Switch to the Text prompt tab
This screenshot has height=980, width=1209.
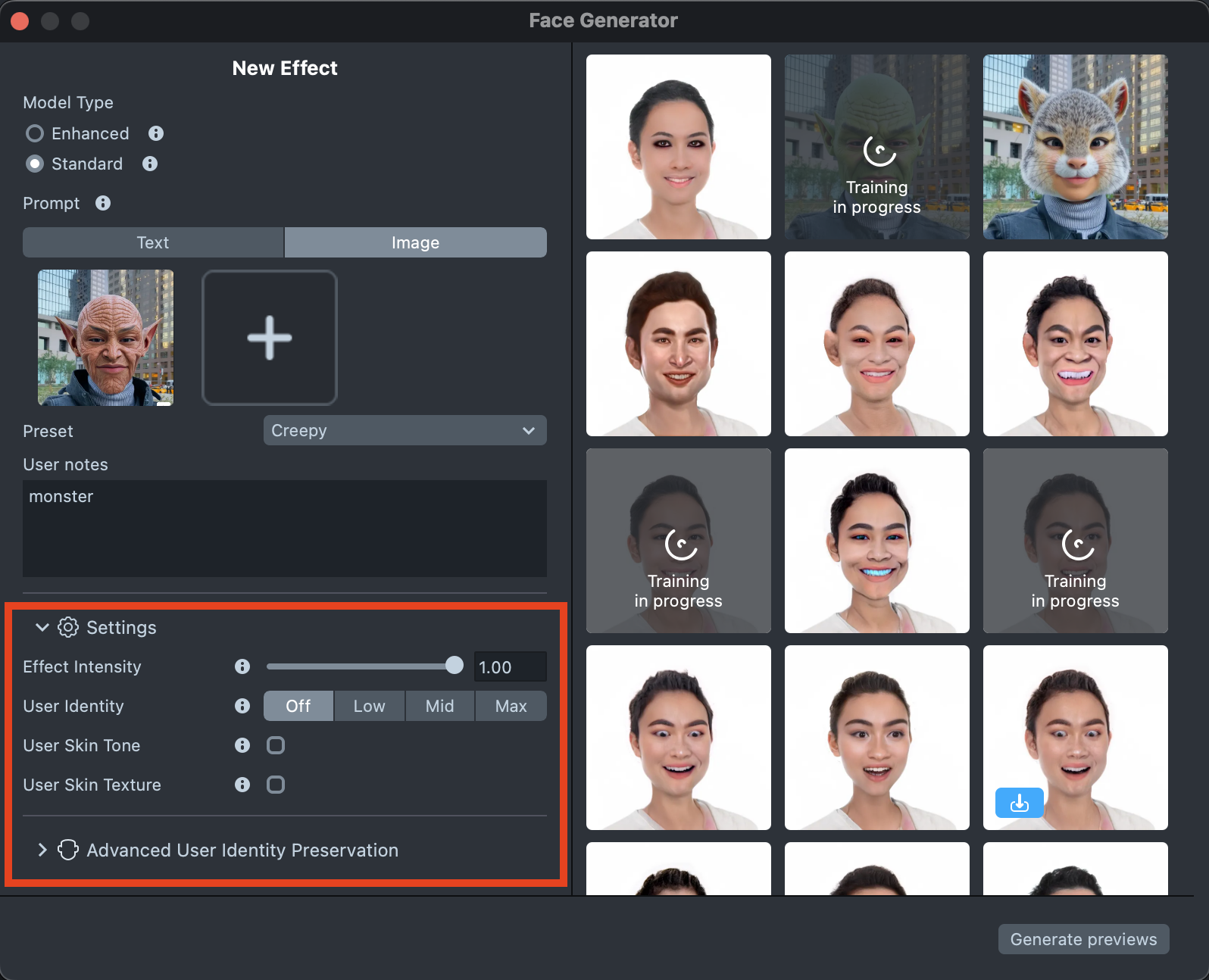point(153,242)
